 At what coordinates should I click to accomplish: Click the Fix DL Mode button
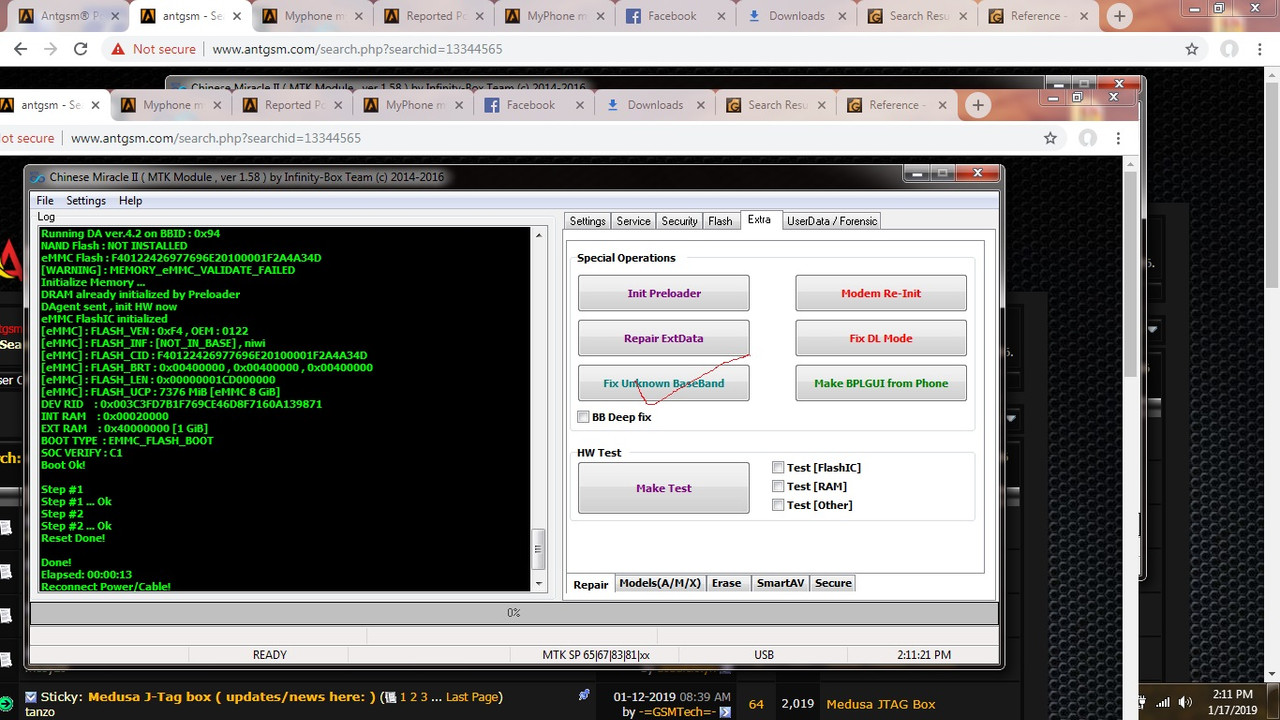881,338
